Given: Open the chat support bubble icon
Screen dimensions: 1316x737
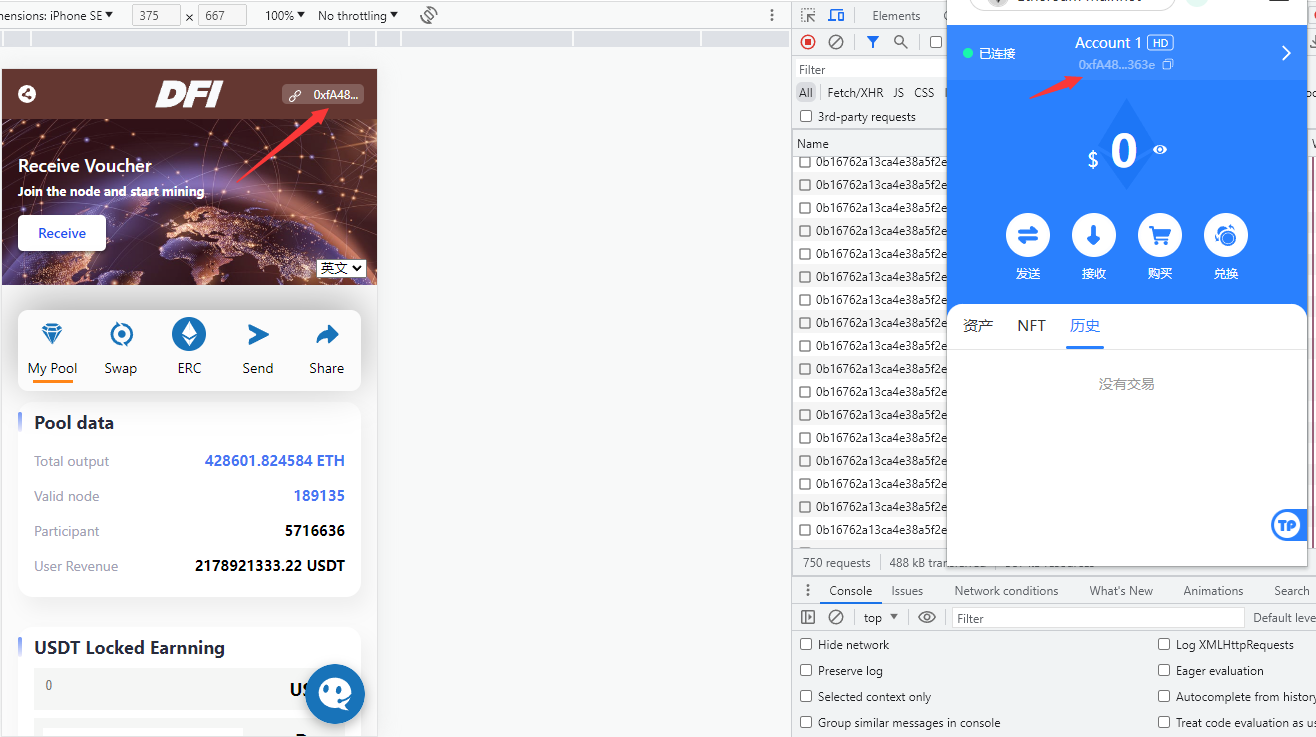Looking at the screenshot, I should 335,694.
